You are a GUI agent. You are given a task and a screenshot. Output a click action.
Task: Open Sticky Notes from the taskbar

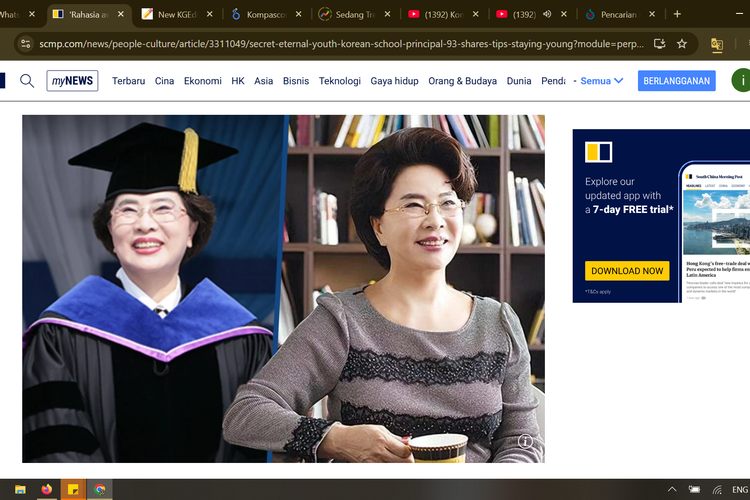point(73,489)
